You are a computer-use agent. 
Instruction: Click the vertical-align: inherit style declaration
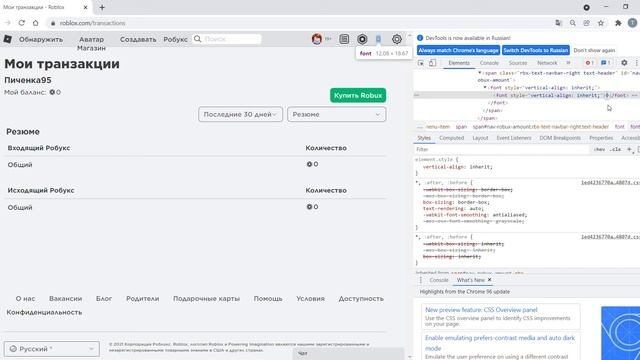458,167
